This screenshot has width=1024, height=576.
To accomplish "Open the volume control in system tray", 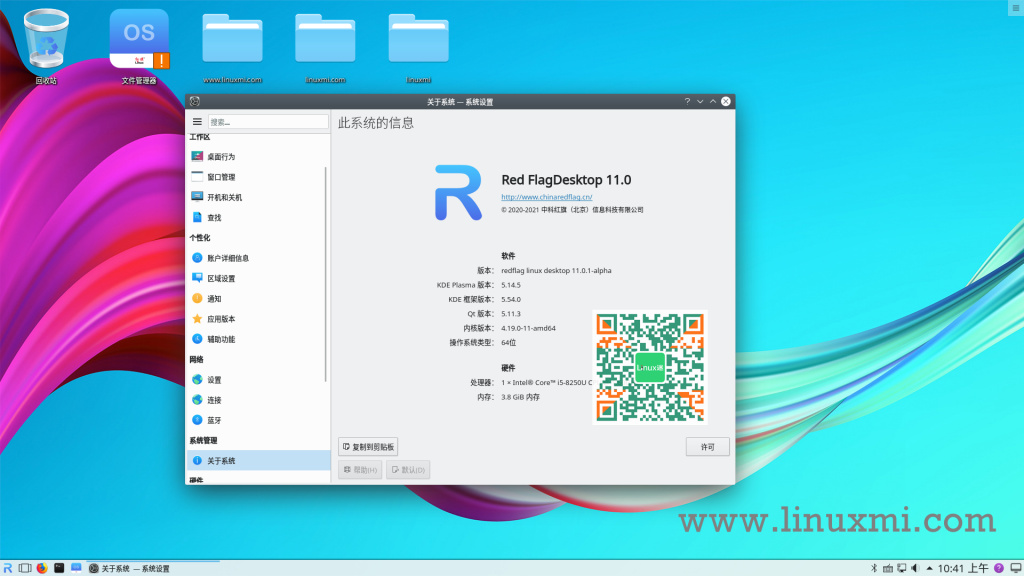I will pyautogui.click(x=915, y=568).
